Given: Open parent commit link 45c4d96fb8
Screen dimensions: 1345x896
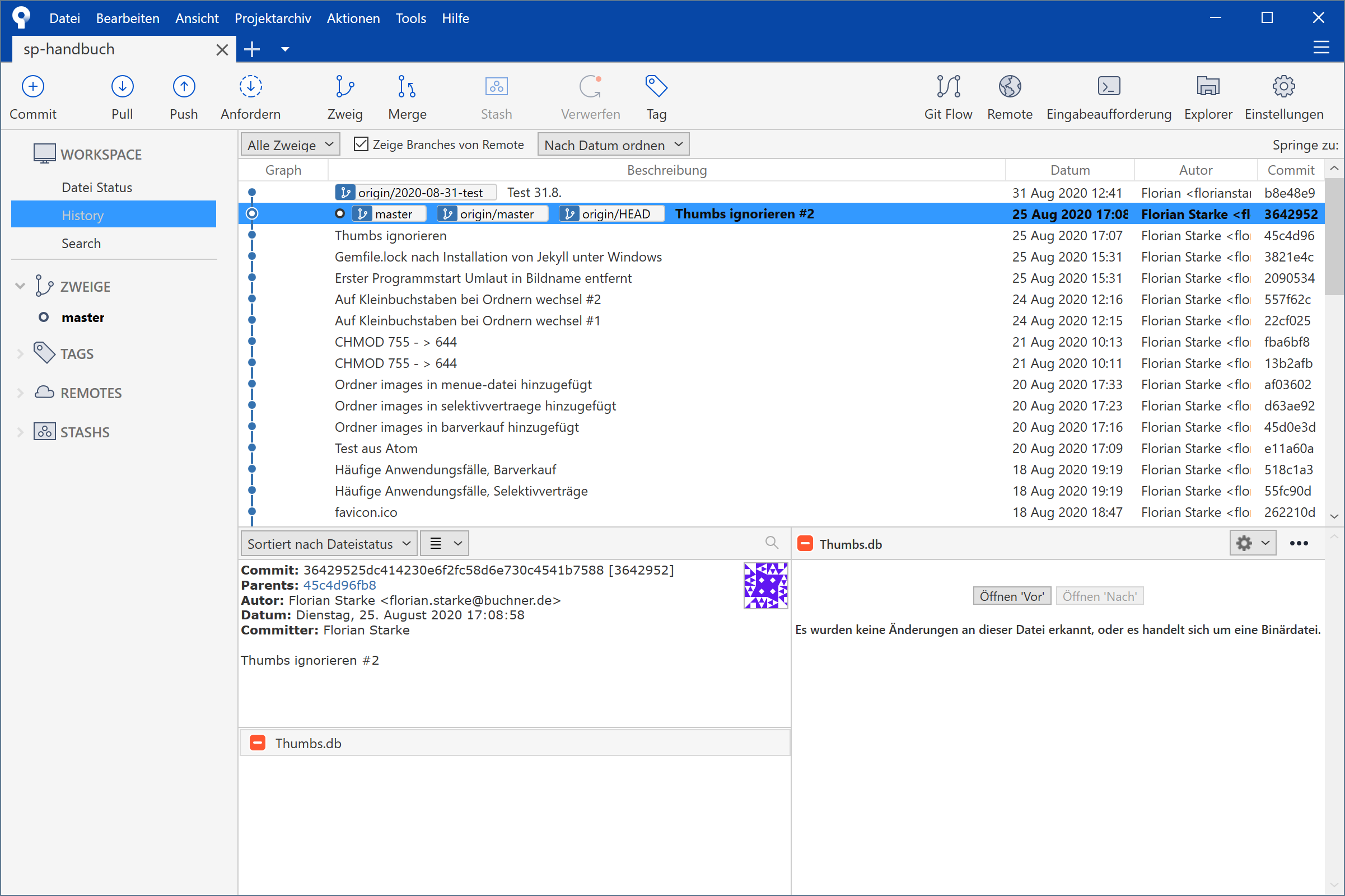Looking at the screenshot, I should click(x=339, y=585).
